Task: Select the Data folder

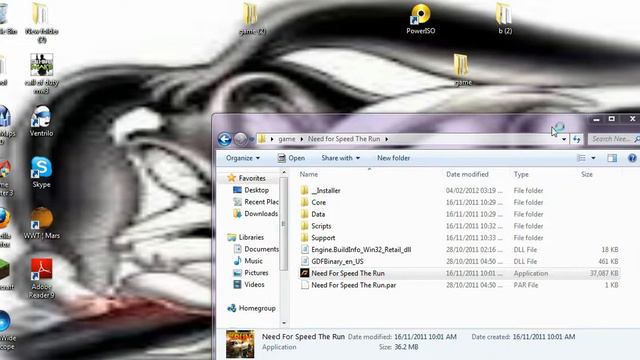Action: 318,214
